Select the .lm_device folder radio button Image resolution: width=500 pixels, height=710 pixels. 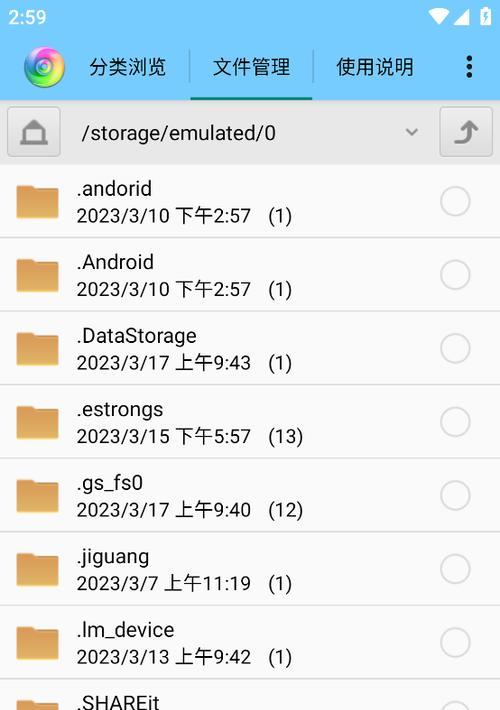tap(455, 643)
